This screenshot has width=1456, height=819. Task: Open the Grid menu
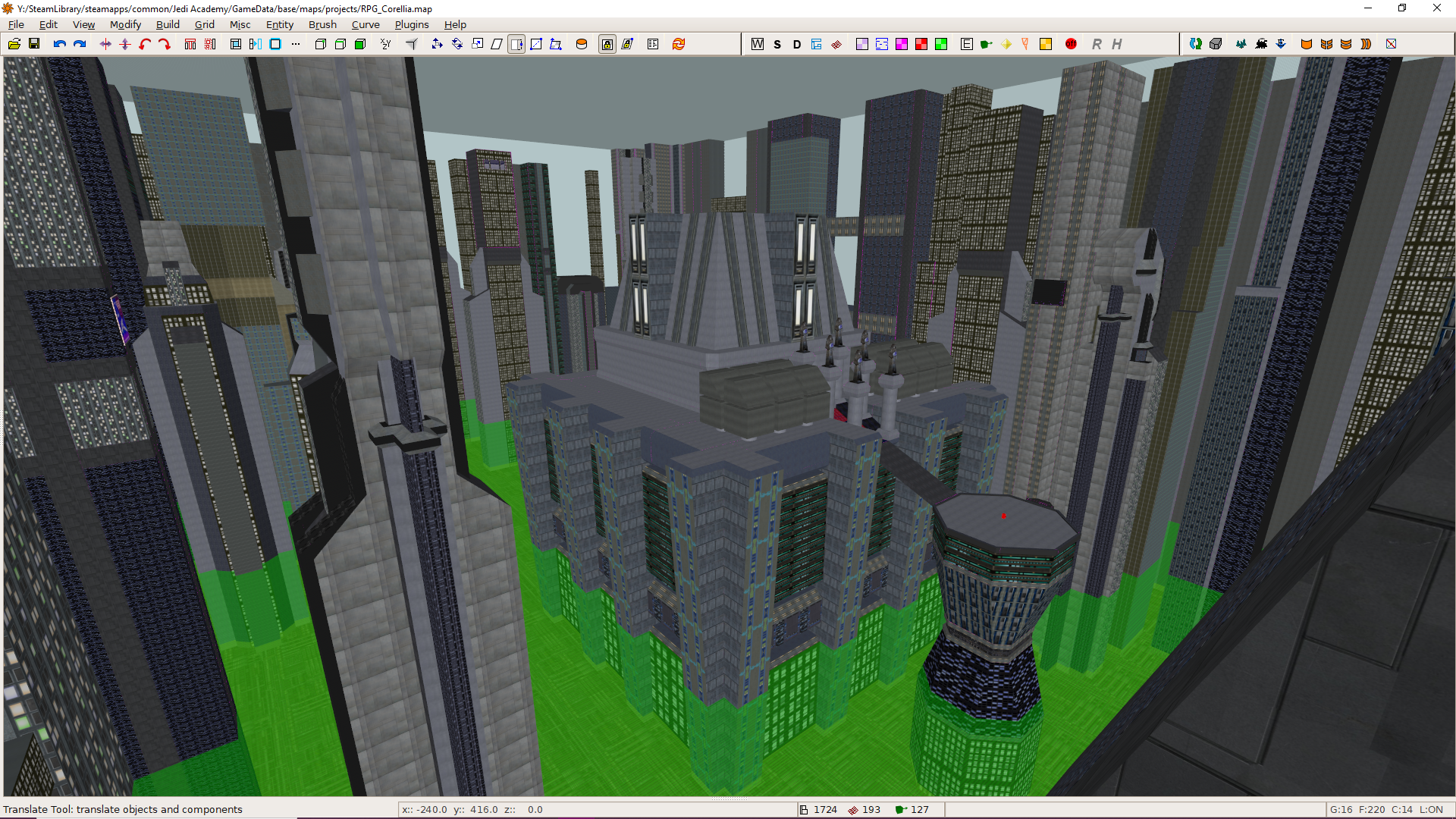point(204,24)
